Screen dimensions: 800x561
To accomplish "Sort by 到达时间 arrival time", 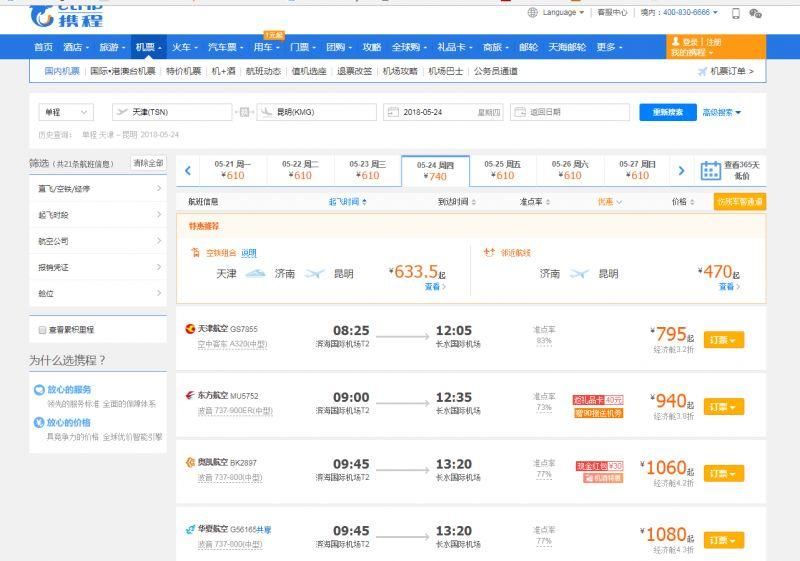I will pos(457,202).
